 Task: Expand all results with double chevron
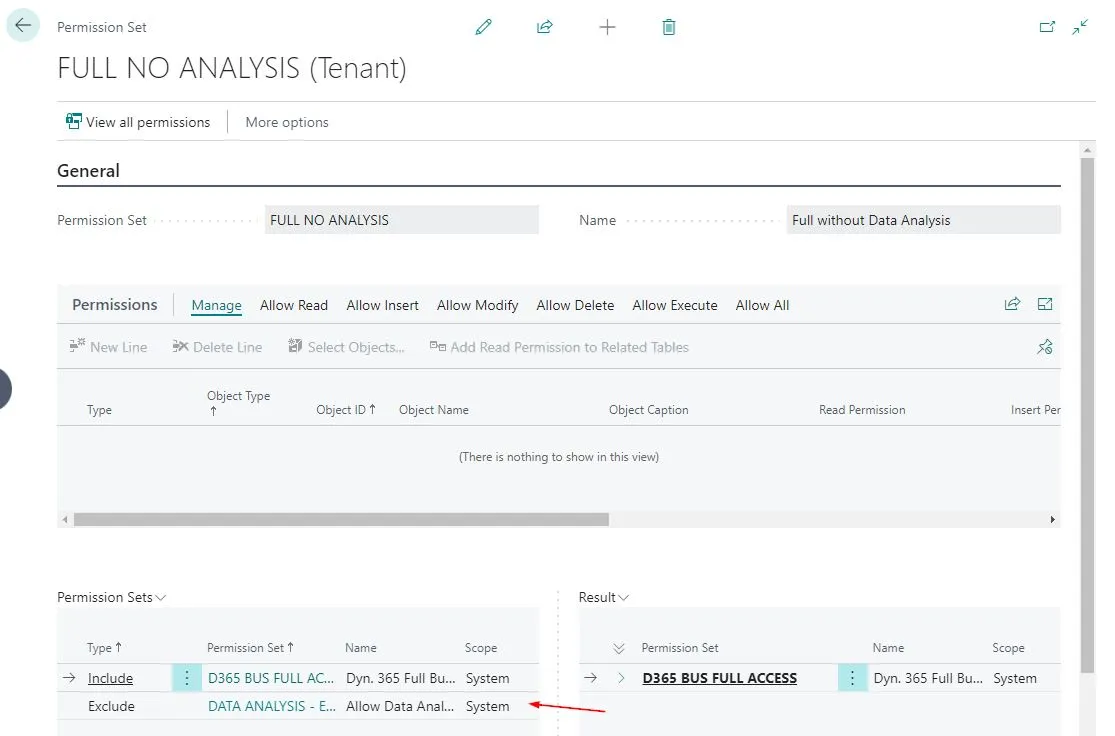(x=619, y=648)
